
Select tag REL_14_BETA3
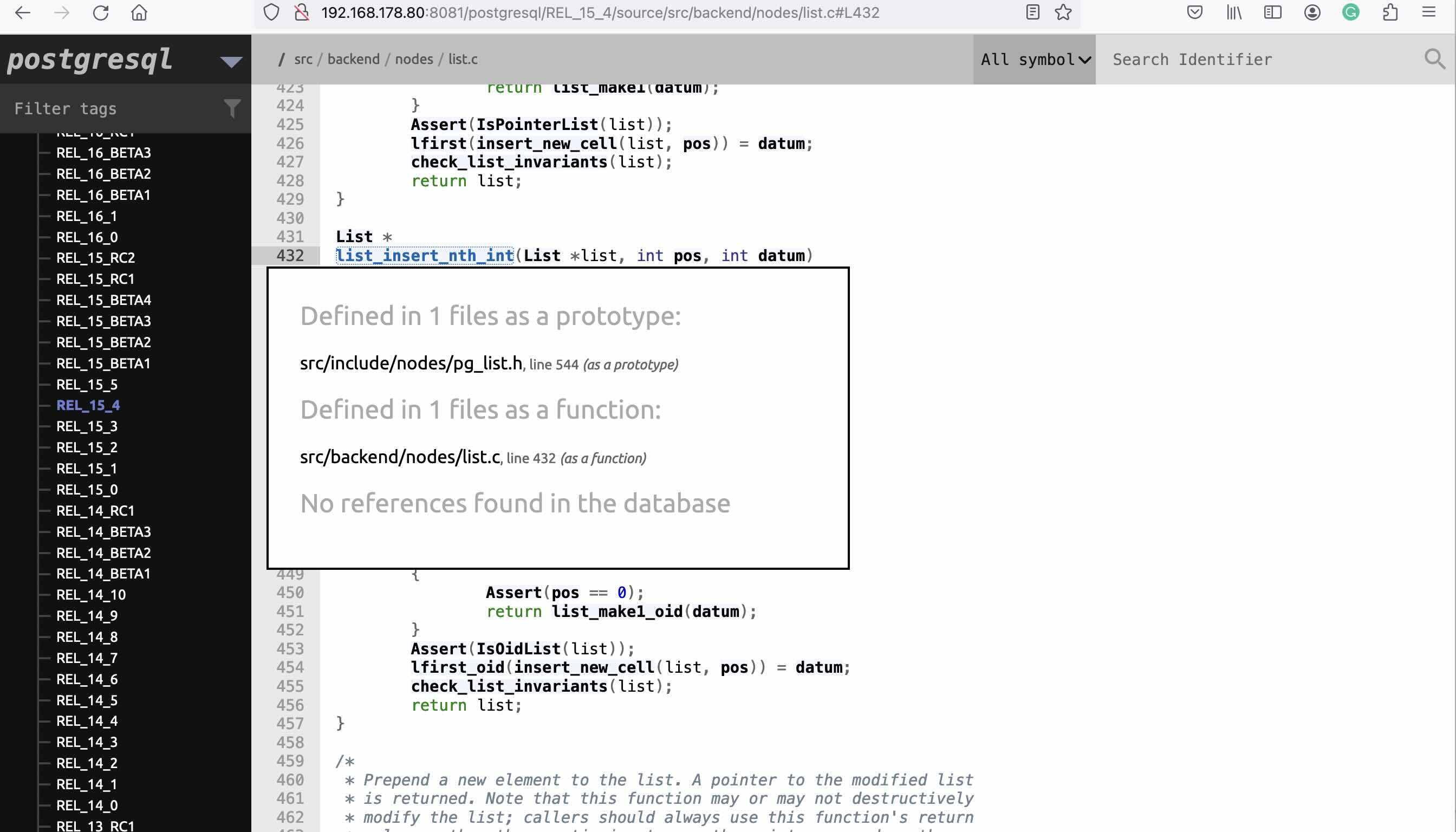(x=103, y=532)
